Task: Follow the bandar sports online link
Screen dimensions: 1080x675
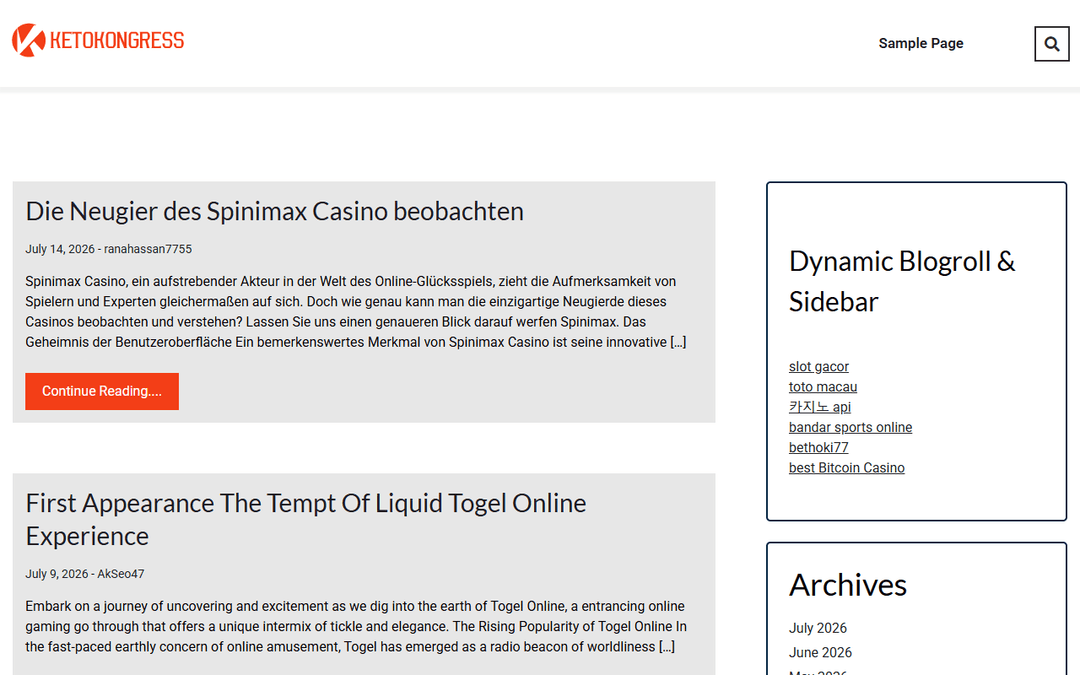Action: pyautogui.click(x=850, y=427)
